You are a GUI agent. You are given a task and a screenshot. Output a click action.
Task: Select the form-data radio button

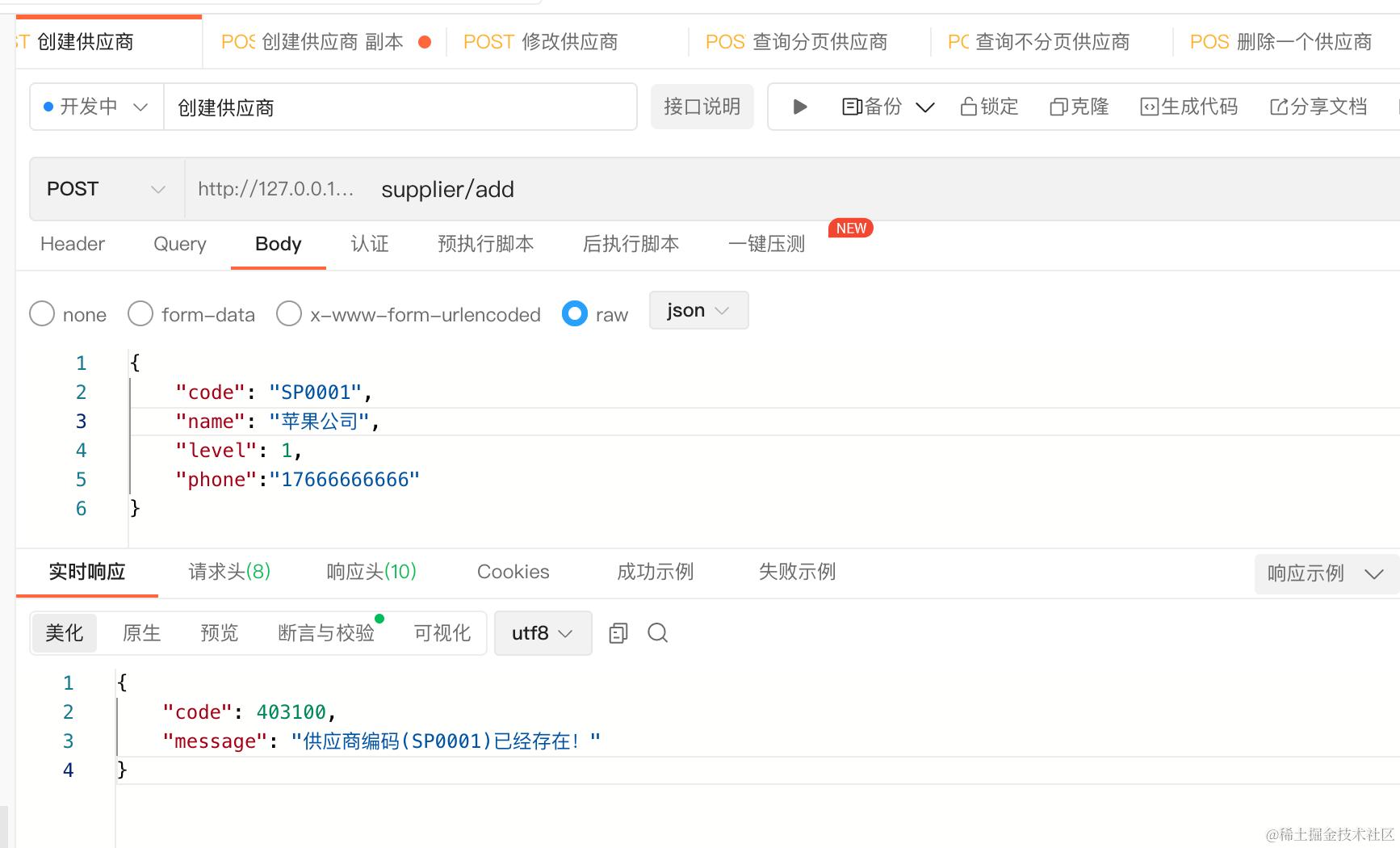140,314
